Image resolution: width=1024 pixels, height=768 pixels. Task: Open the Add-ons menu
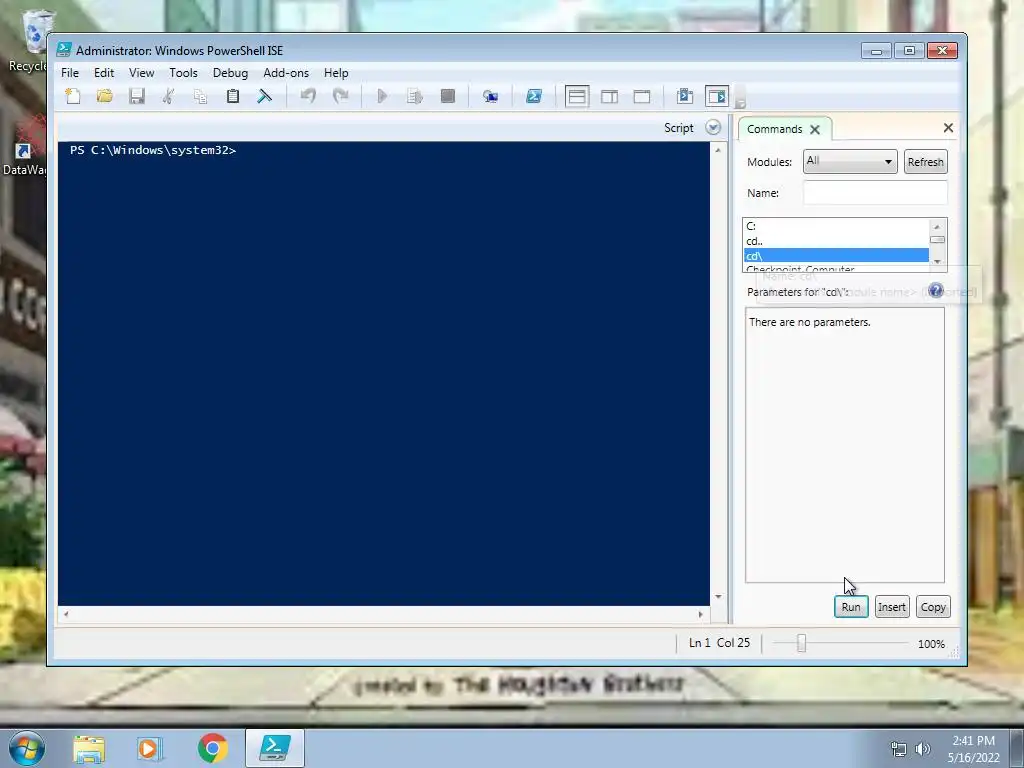coord(286,73)
